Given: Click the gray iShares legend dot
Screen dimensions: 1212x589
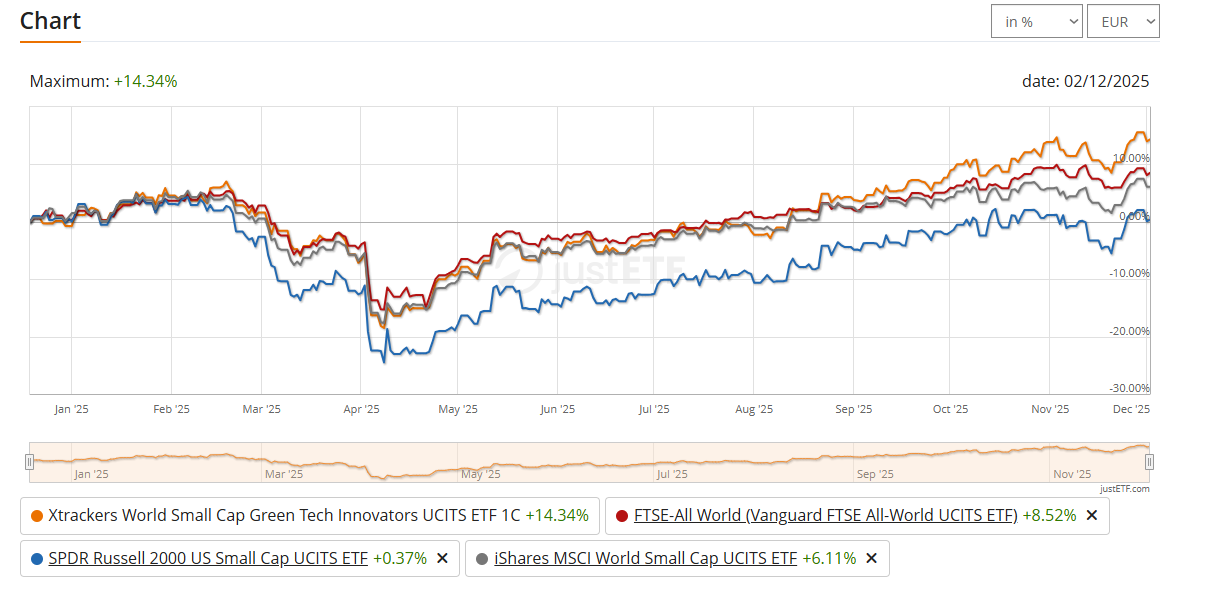Looking at the screenshot, I should coord(482,559).
